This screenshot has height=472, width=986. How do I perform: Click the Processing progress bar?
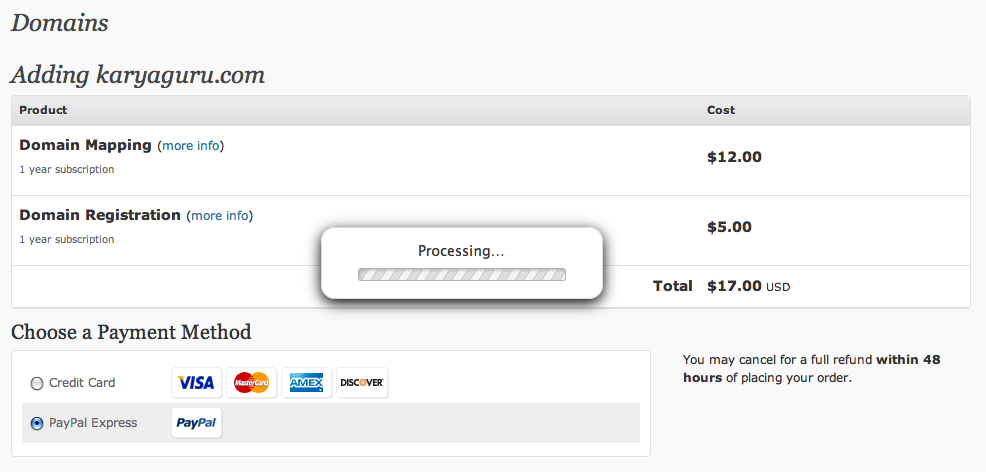[x=461, y=274]
